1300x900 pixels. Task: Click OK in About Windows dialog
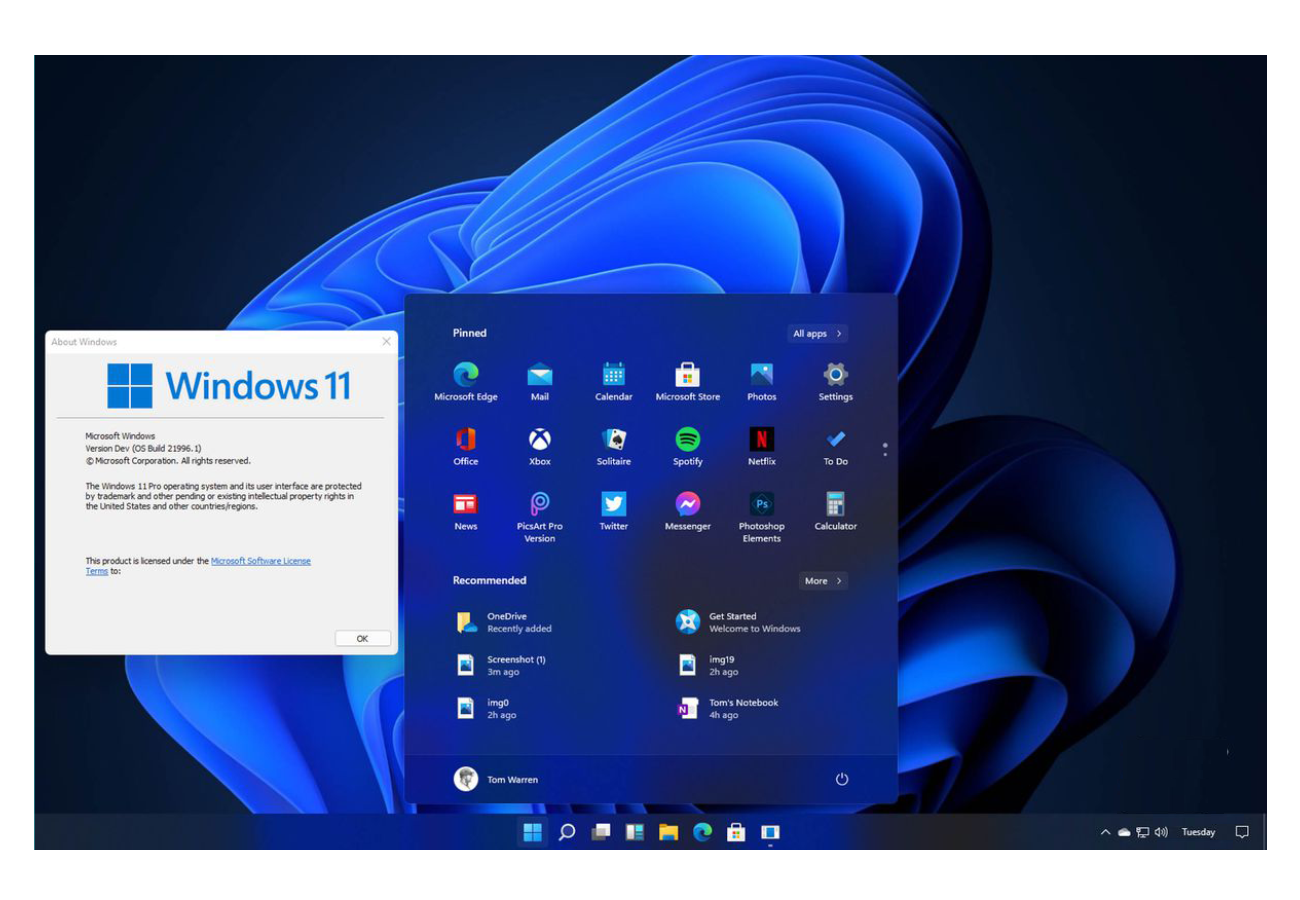tap(363, 638)
